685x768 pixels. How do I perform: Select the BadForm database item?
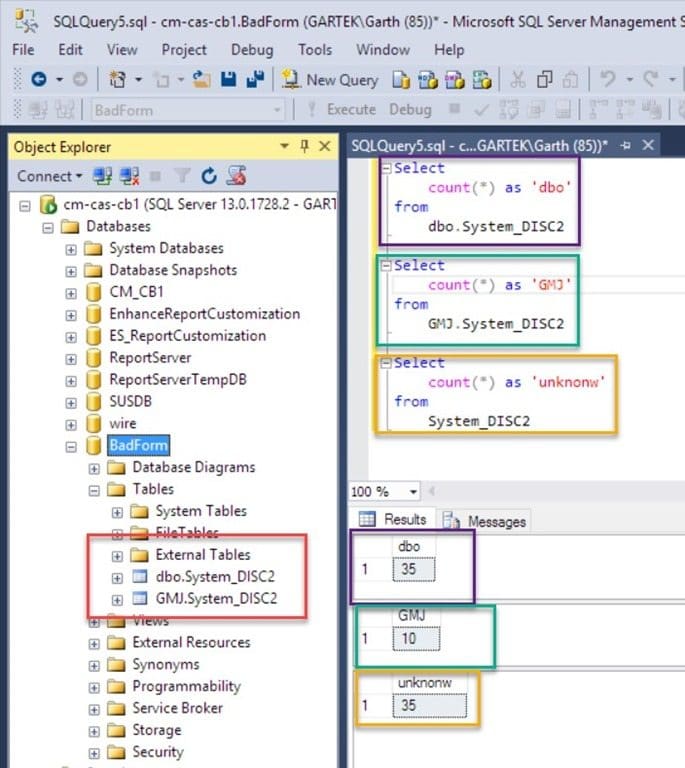[x=139, y=445]
